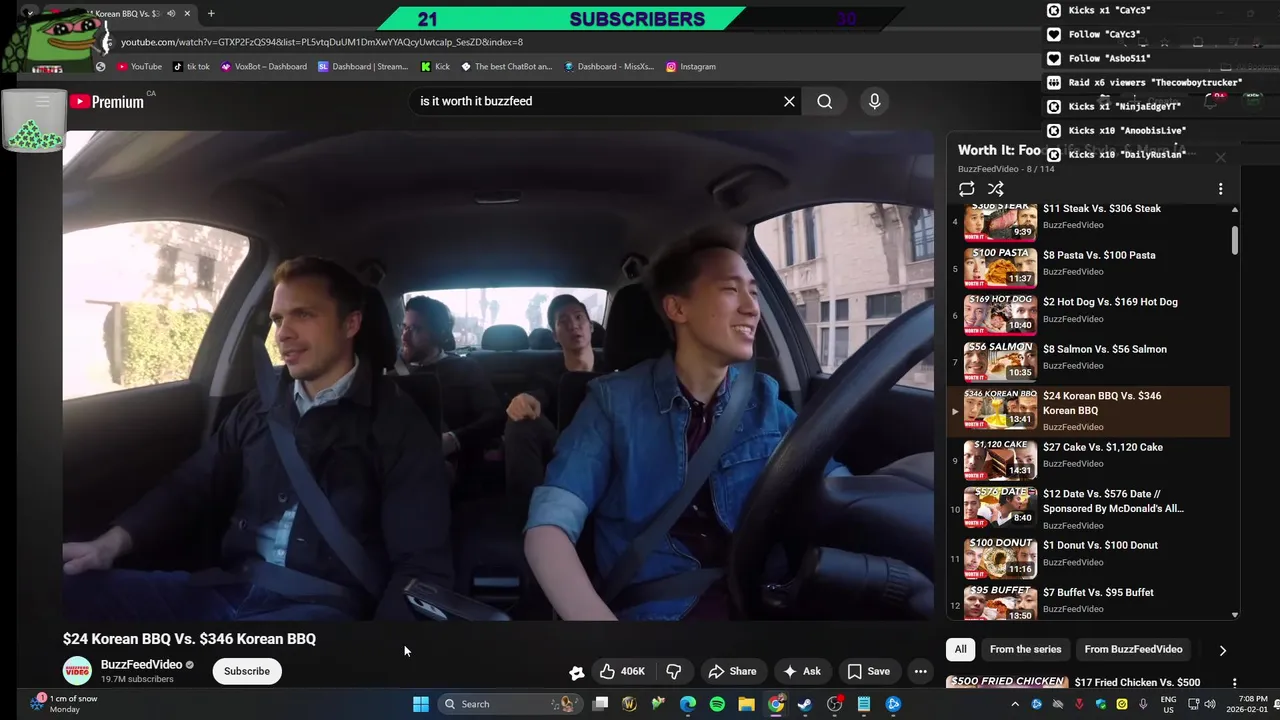Launch World of Warcraft taskbar icon
This screenshot has height=720, width=1280.
(629, 704)
